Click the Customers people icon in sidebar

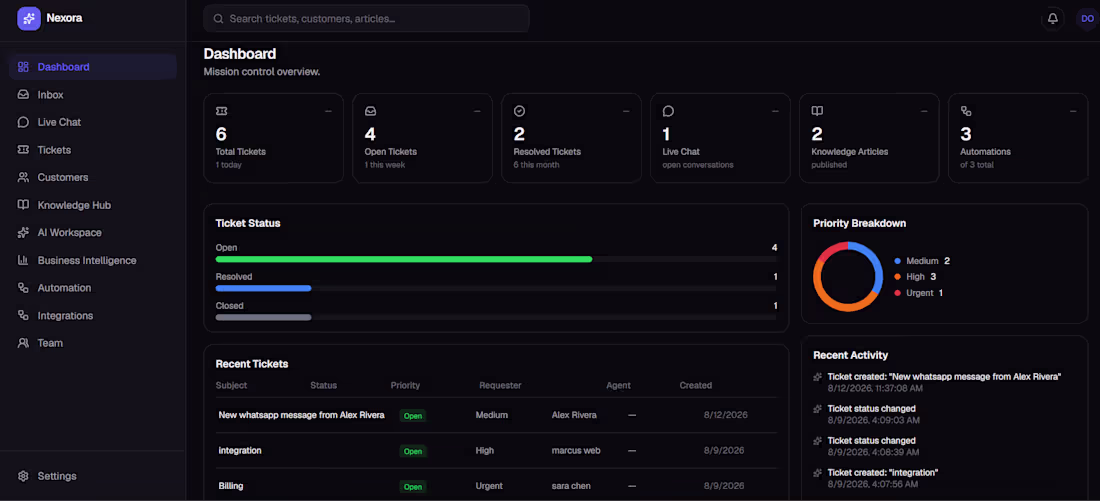23,178
